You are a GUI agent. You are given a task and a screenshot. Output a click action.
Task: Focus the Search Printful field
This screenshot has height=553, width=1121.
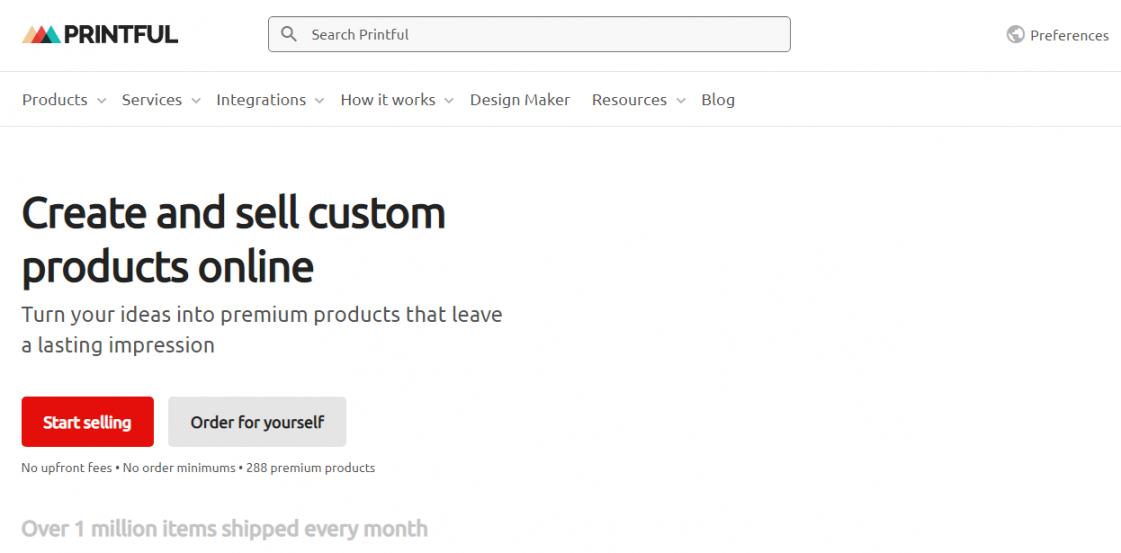529,34
